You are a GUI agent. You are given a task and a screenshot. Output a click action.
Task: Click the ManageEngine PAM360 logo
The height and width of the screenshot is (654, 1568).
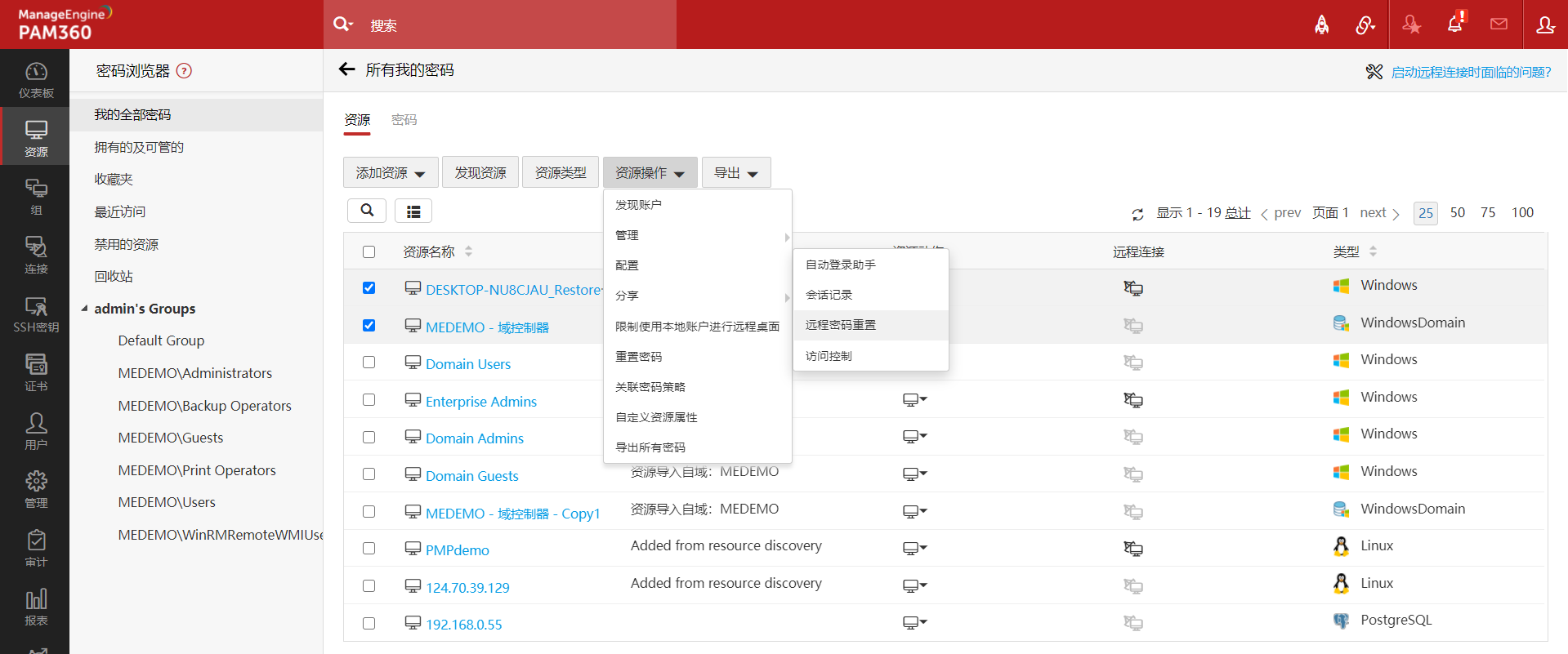click(65, 24)
